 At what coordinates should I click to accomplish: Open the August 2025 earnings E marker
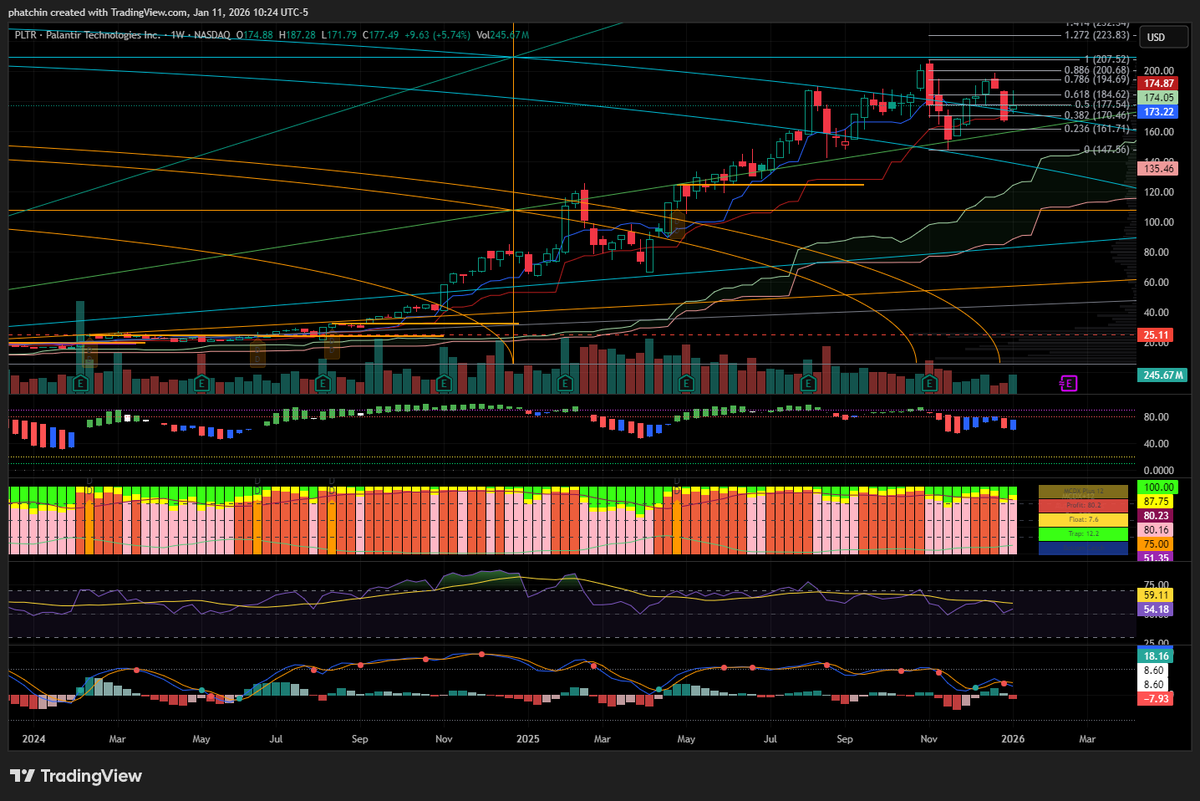tap(807, 383)
